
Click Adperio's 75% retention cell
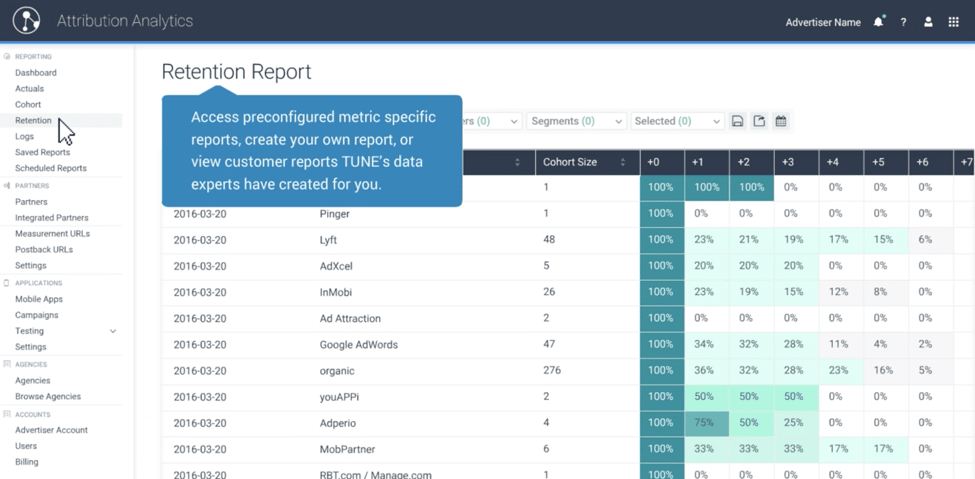[706, 423]
